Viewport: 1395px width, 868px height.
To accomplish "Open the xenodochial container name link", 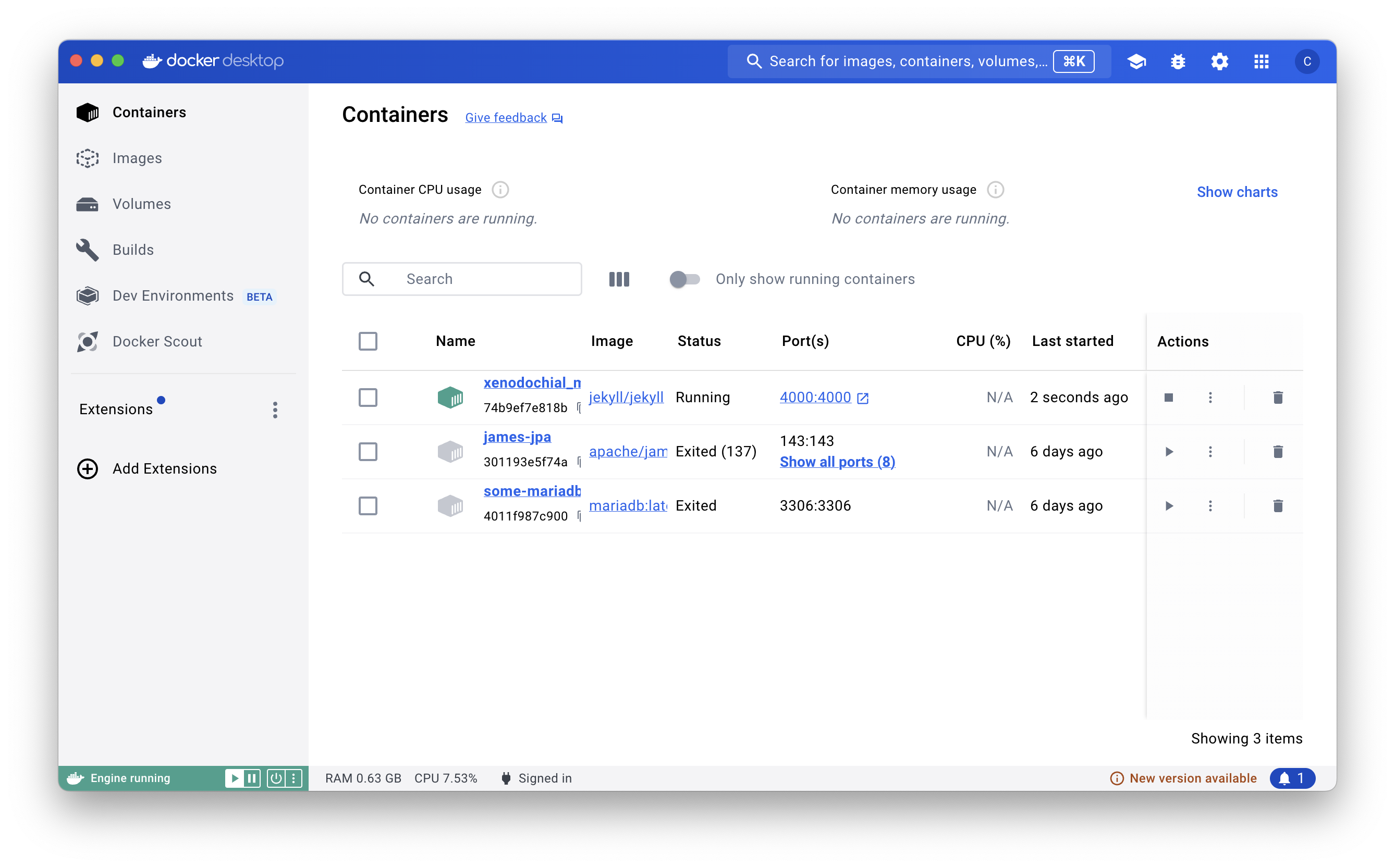I will pos(532,383).
